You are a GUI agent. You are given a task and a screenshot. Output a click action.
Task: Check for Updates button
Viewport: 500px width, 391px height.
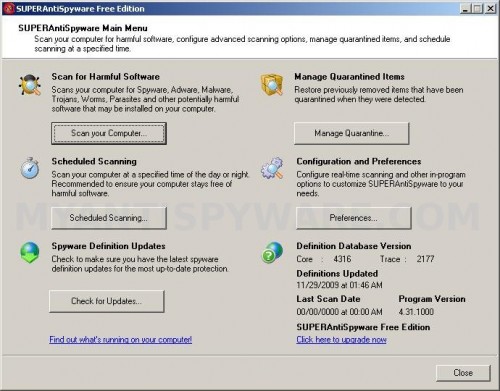(107, 301)
